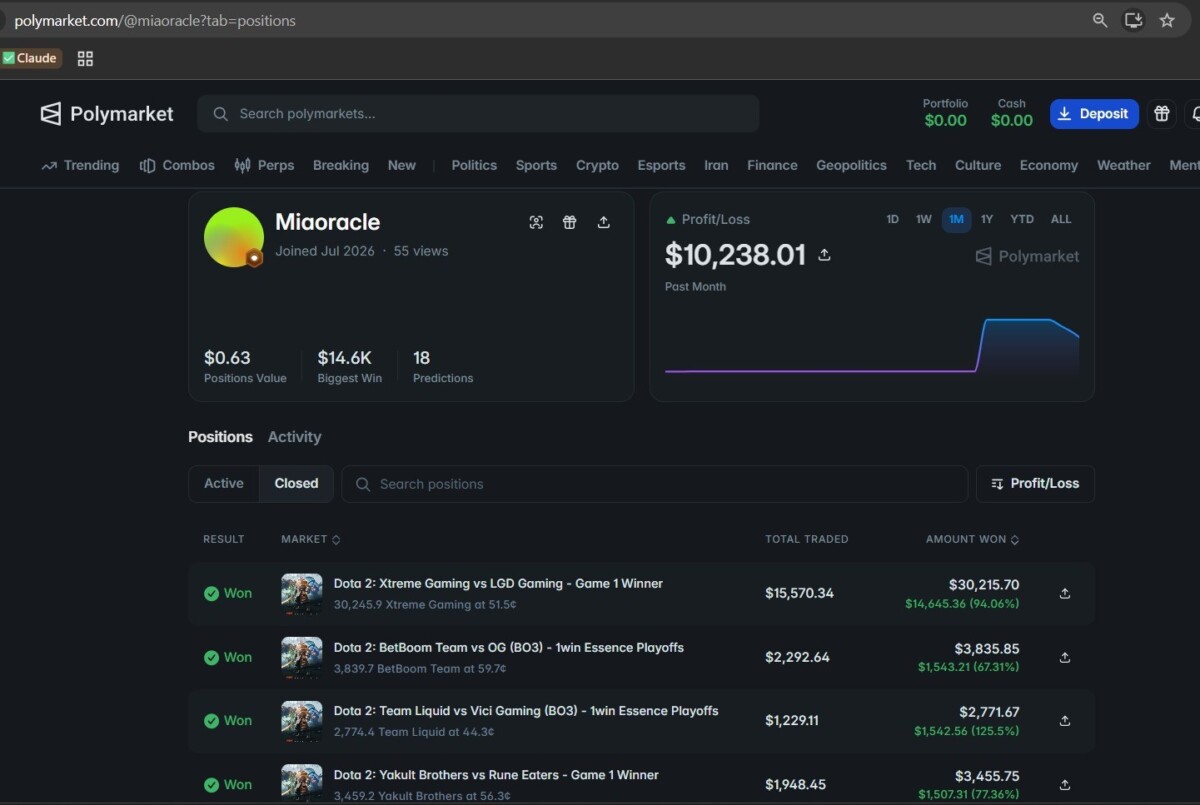Open the Perps section
Viewport: 1200px width, 805px height.
(264, 166)
